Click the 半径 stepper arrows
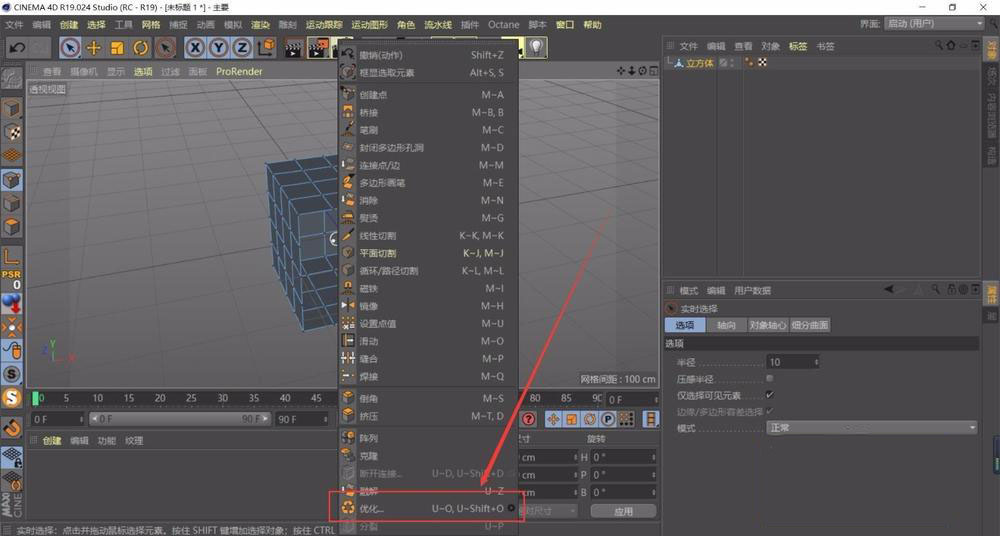Screen dimensions: 1000x536 click(x=816, y=362)
